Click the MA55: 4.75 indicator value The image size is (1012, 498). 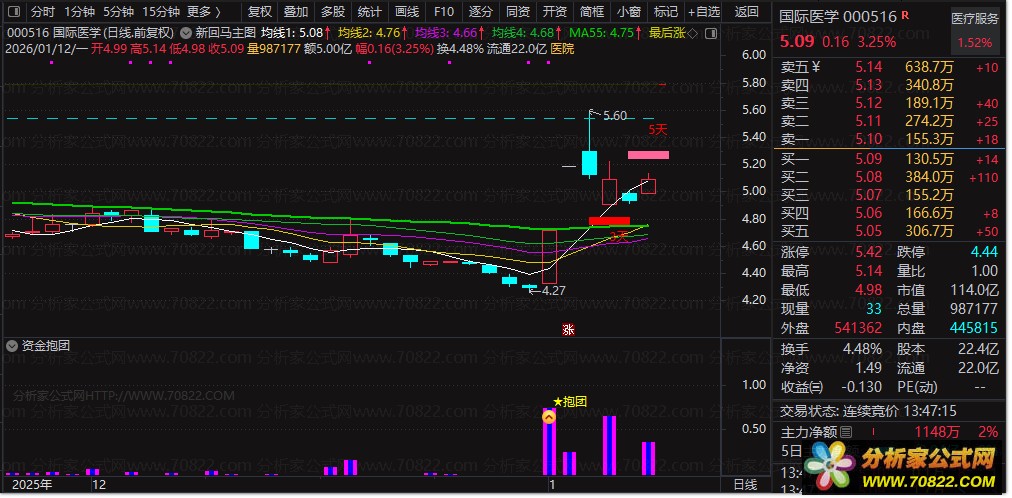tap(605, 32)
